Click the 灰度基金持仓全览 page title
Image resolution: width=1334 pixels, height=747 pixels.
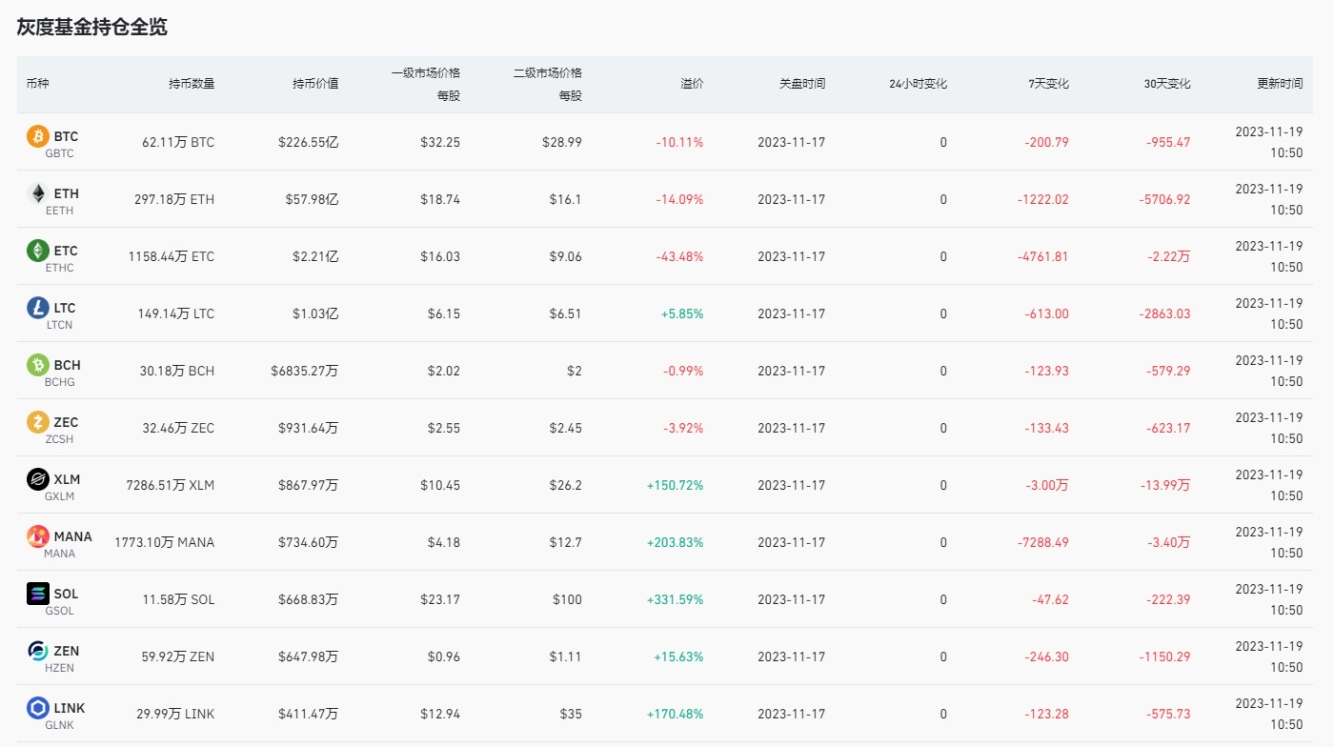click(92, 27)
